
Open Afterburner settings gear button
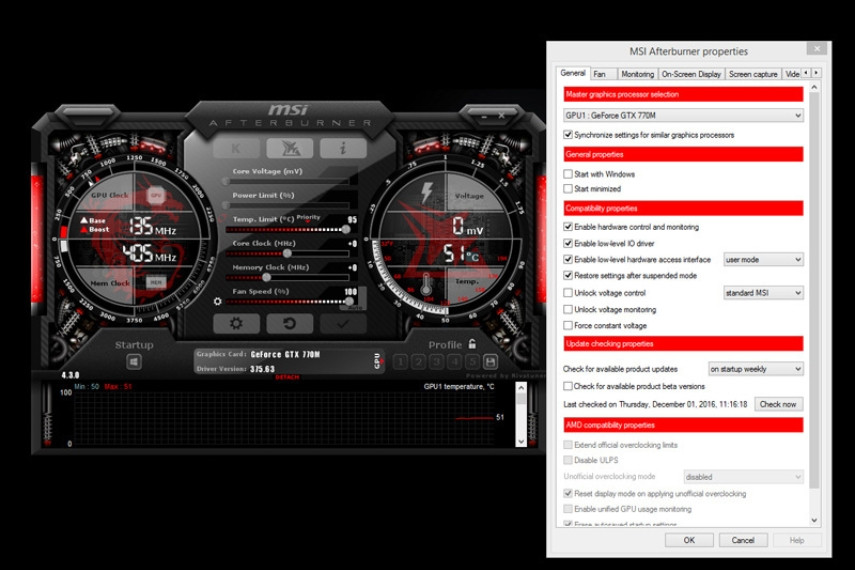point(236,323)
